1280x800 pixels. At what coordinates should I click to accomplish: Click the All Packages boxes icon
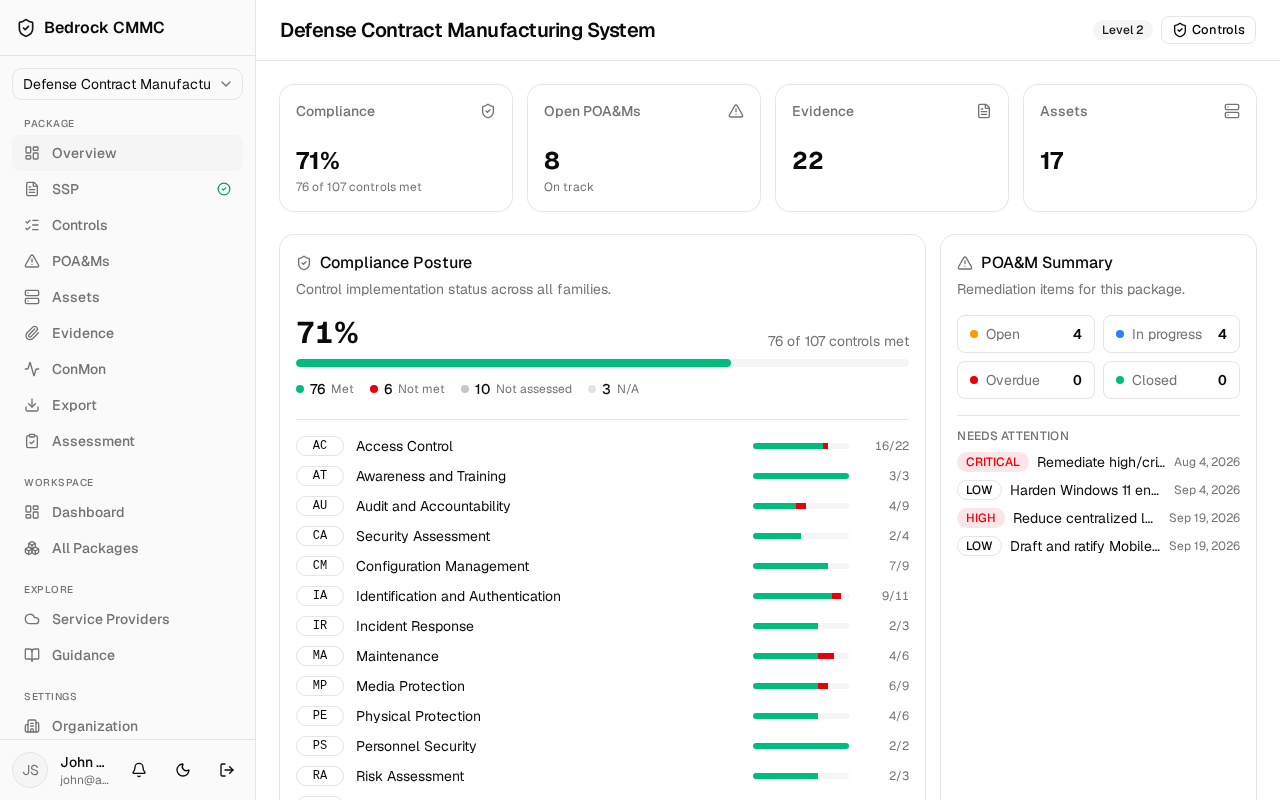point(32,548)
